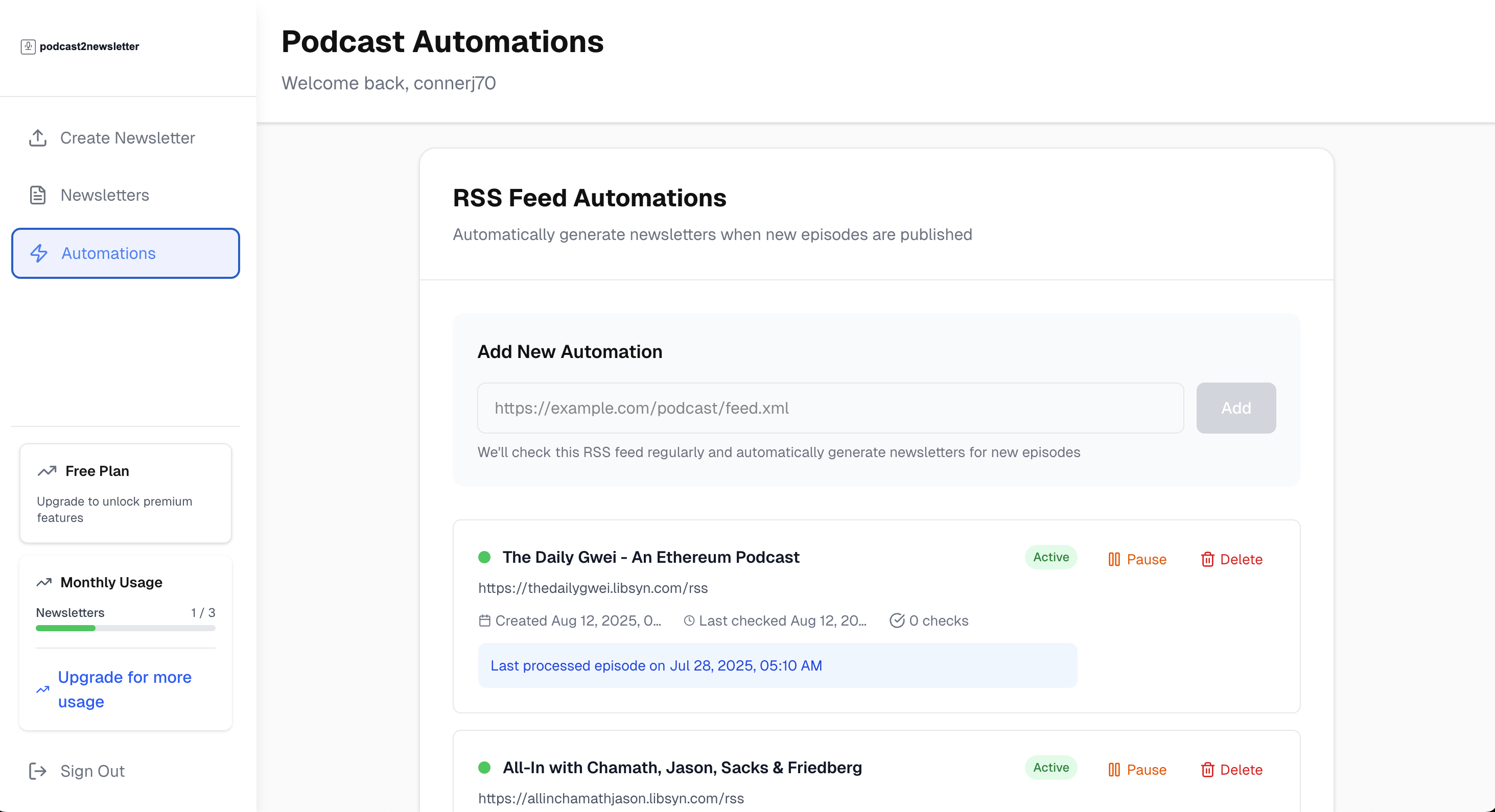Click the Automations lightning bolt icon

(39, 253)
